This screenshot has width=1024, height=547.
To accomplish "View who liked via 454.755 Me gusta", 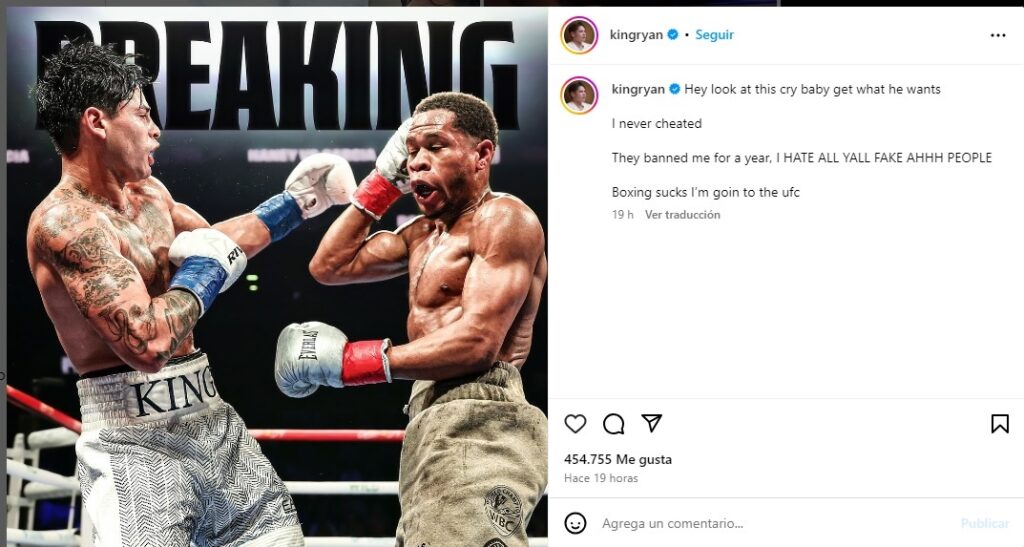I will coord(618,460).
